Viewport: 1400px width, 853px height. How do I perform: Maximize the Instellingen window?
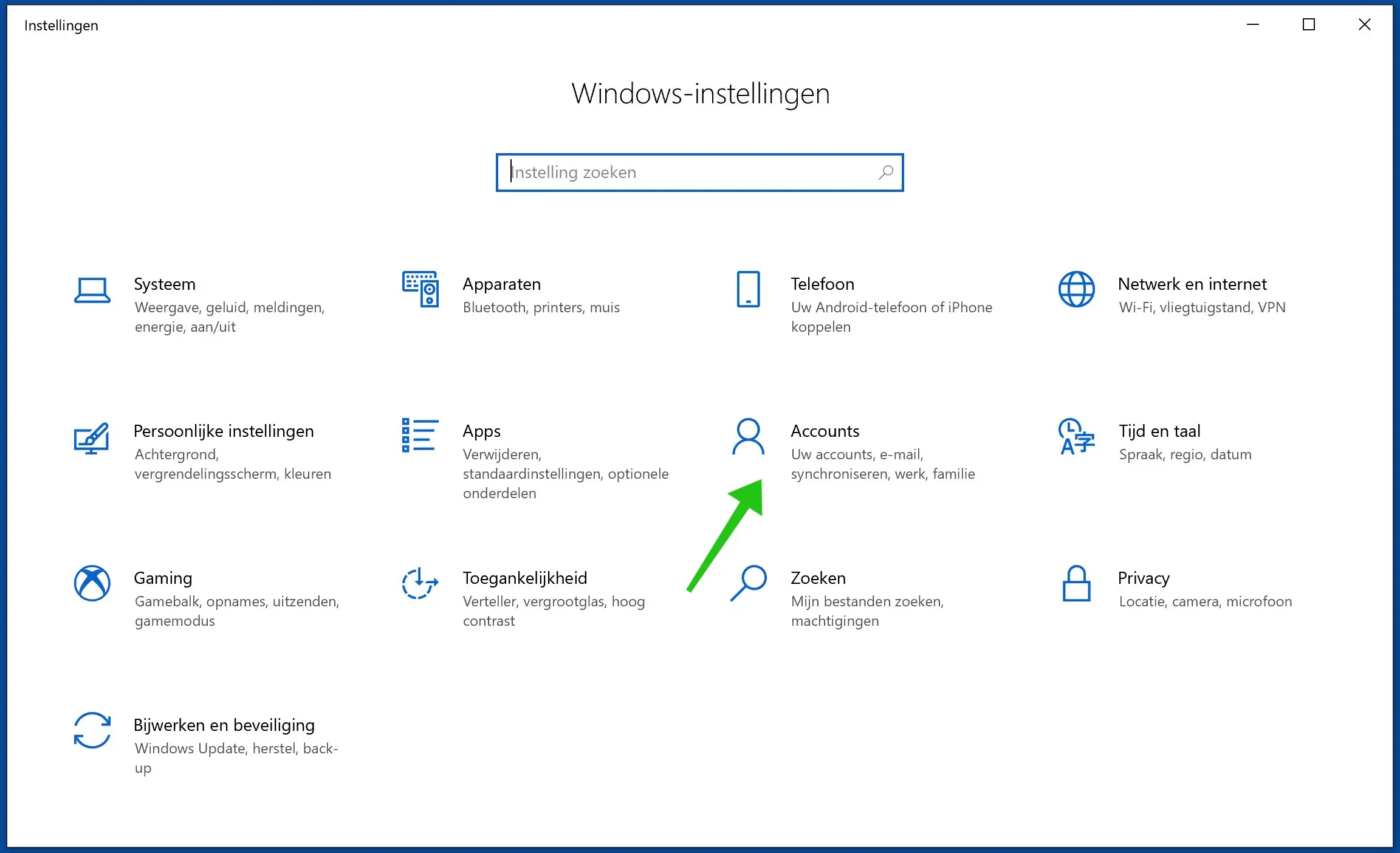[x=1309, y=25]
